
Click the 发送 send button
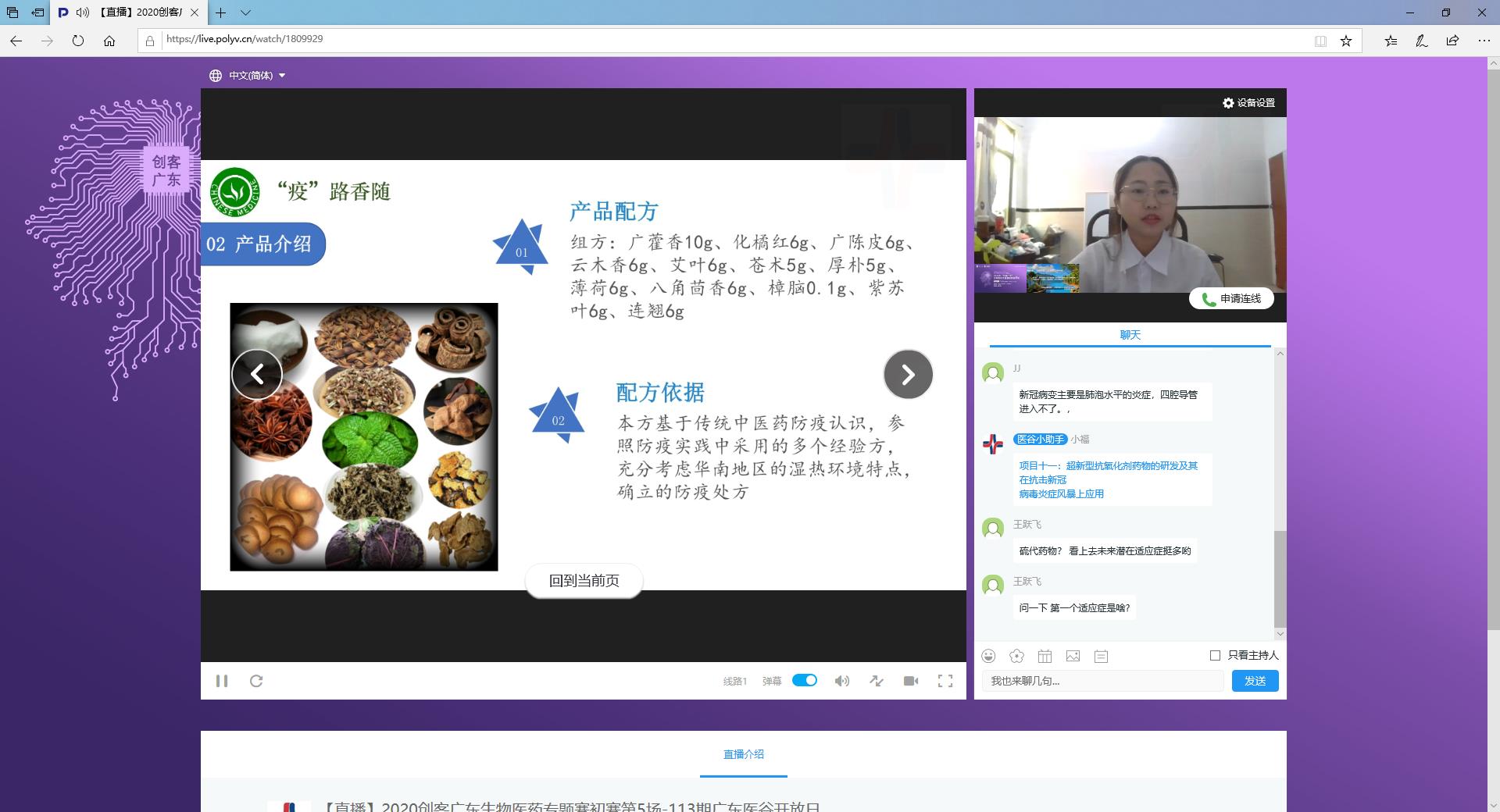[x=1255, y=681]
